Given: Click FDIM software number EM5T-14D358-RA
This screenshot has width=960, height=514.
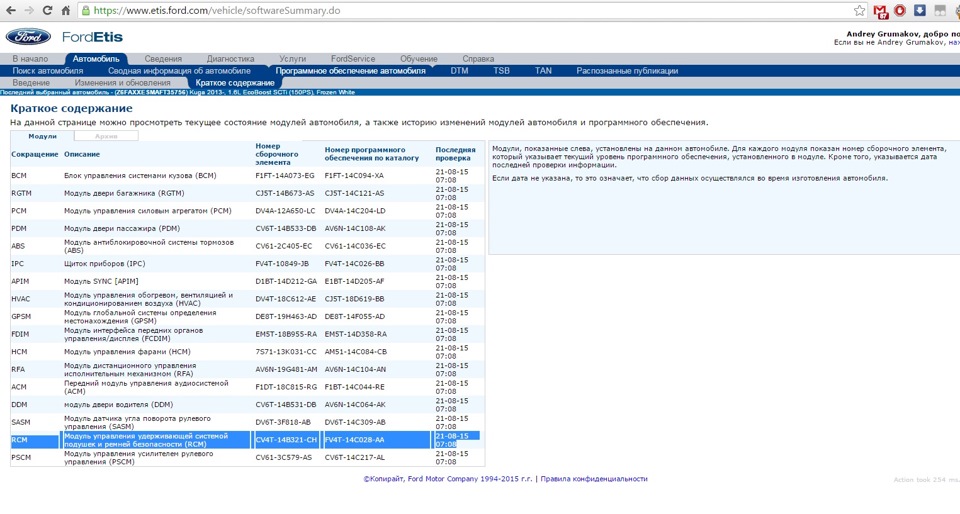Looking at the screenshot, I should (356, 335).
